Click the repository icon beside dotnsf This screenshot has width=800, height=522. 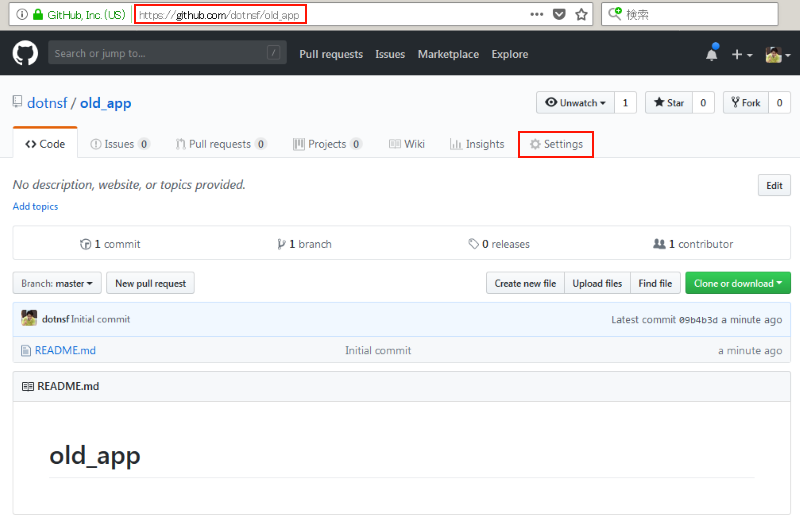17,102
